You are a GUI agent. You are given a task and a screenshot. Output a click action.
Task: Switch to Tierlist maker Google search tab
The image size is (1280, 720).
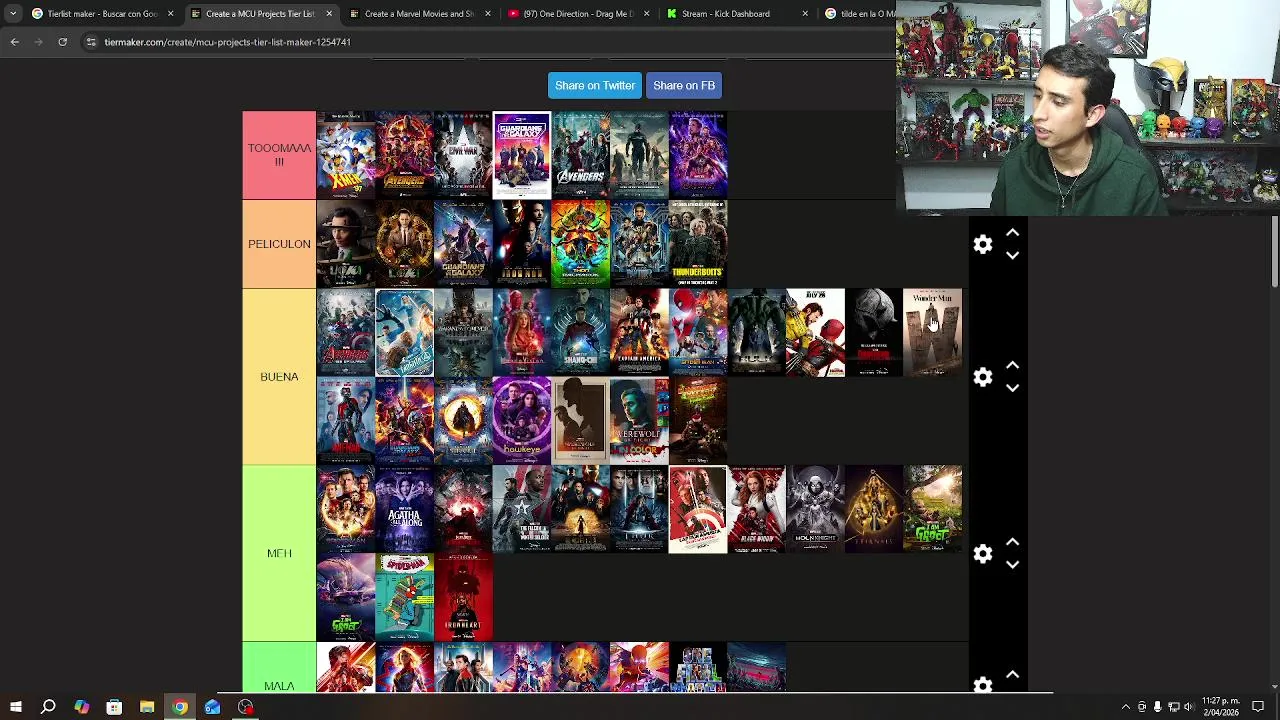[103, 14]
